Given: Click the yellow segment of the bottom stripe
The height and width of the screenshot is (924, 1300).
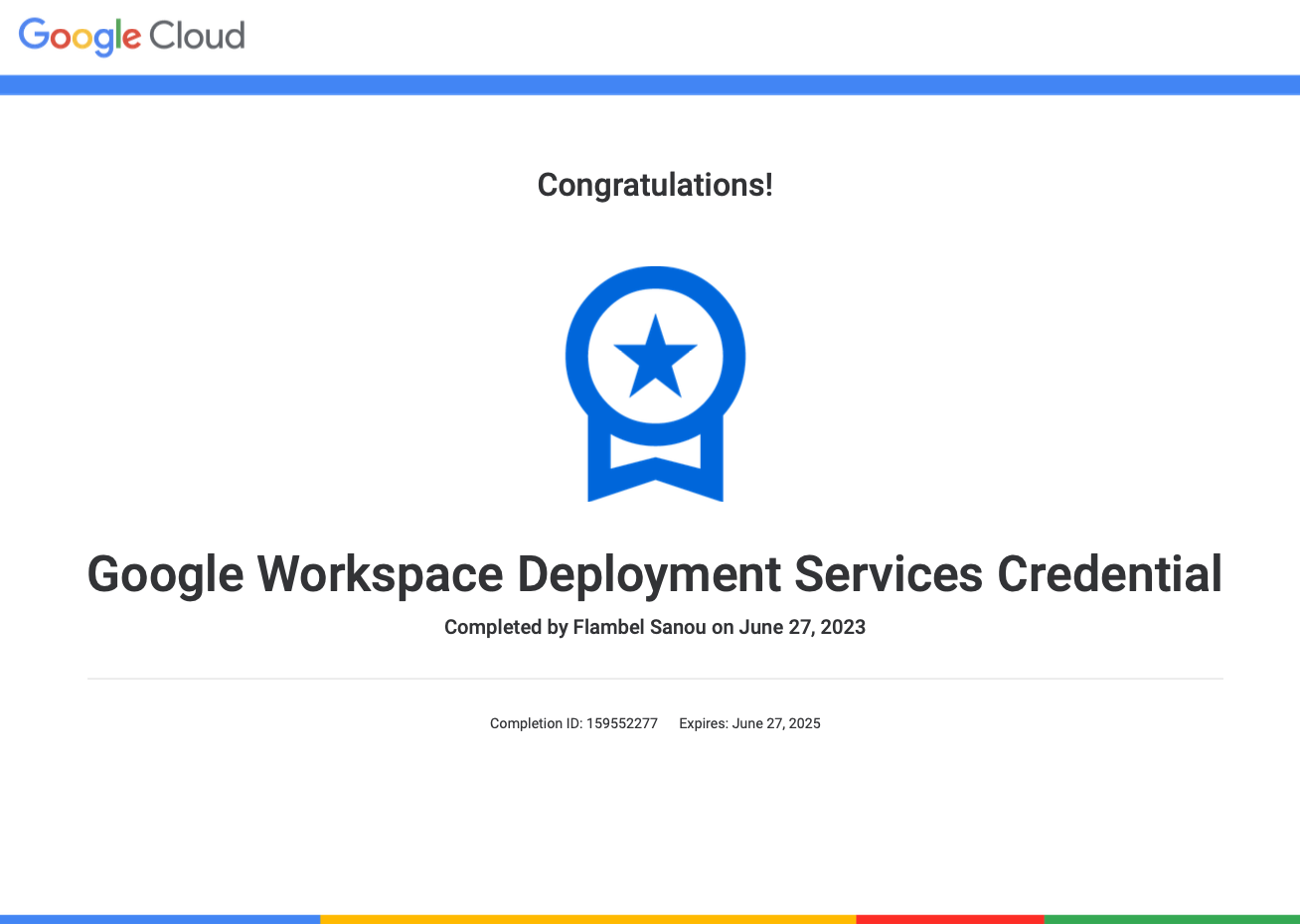Looking at the screenshot, I should [x=587, y=919].
